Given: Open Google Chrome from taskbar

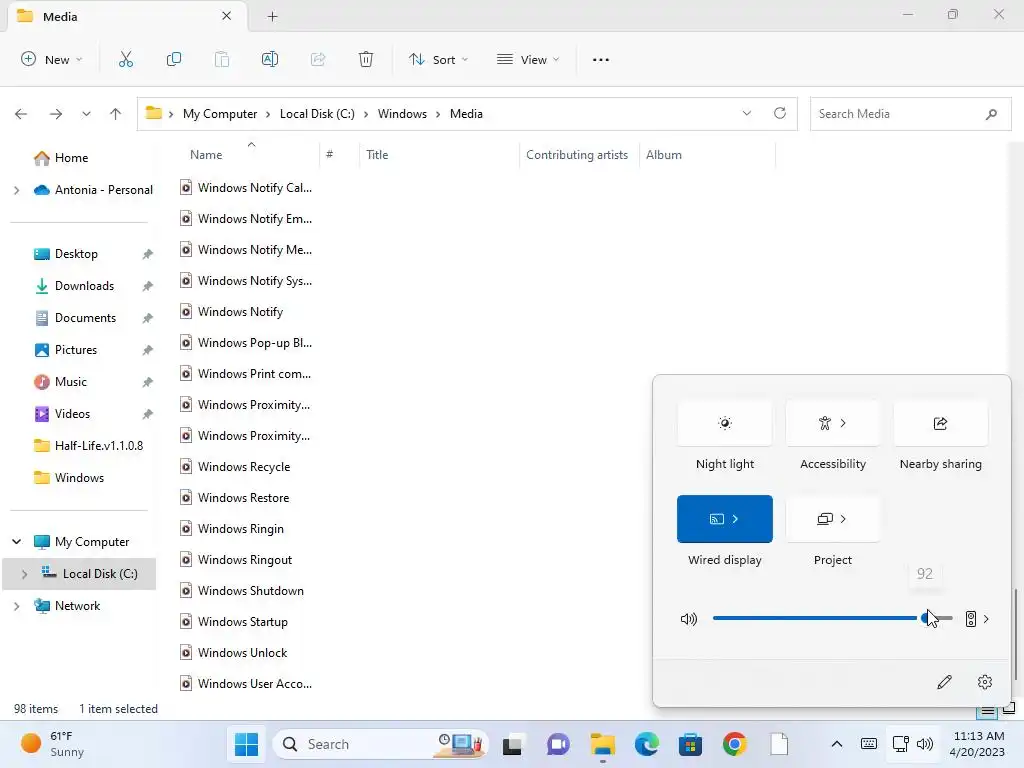Looking at the screenshot, I should pyautogui.click(x=735, y=744).
